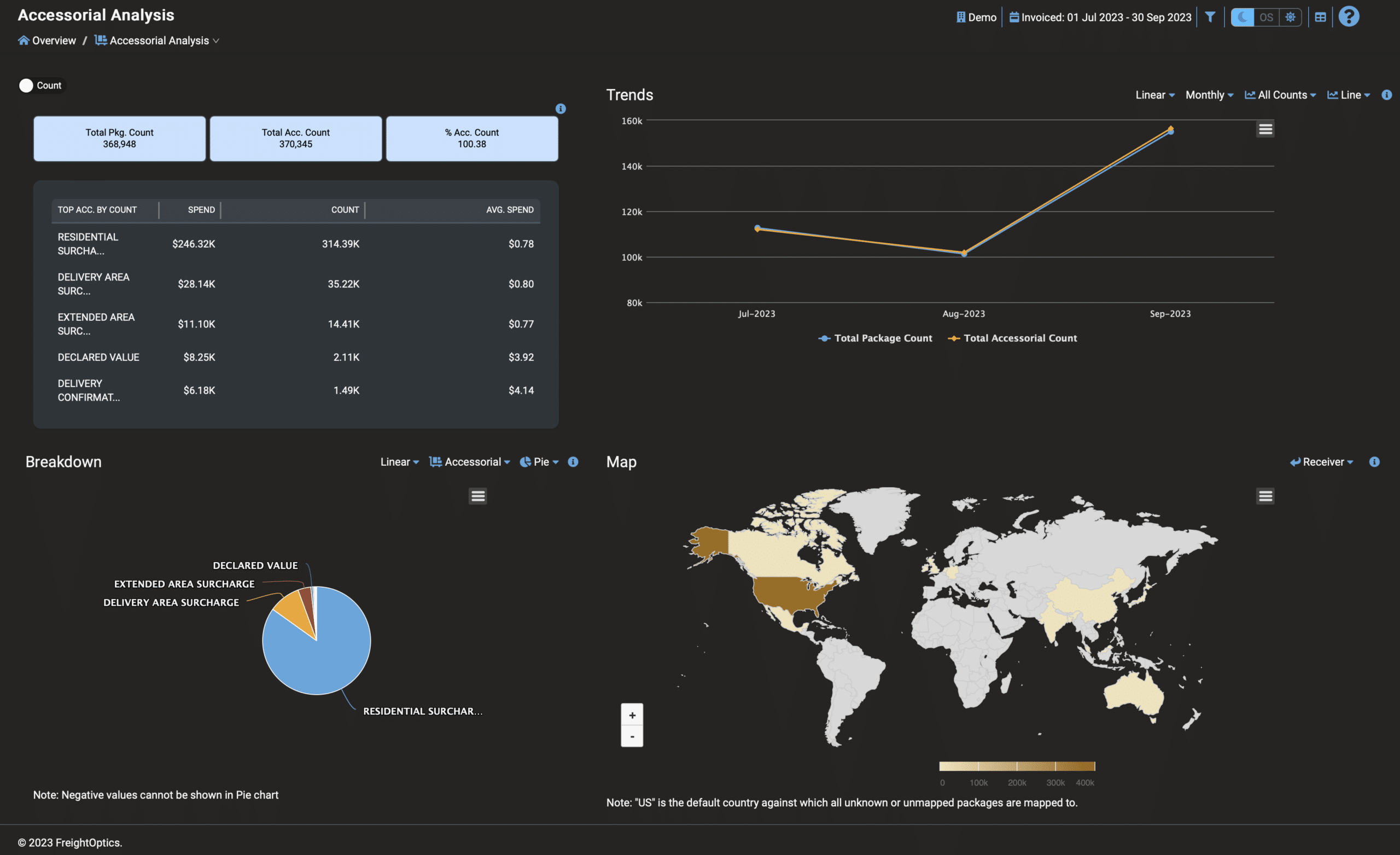Click the hamburger menu on the Trends chart
Viewport: 1400px width, 855px height.
click(x=1265, y=128)
